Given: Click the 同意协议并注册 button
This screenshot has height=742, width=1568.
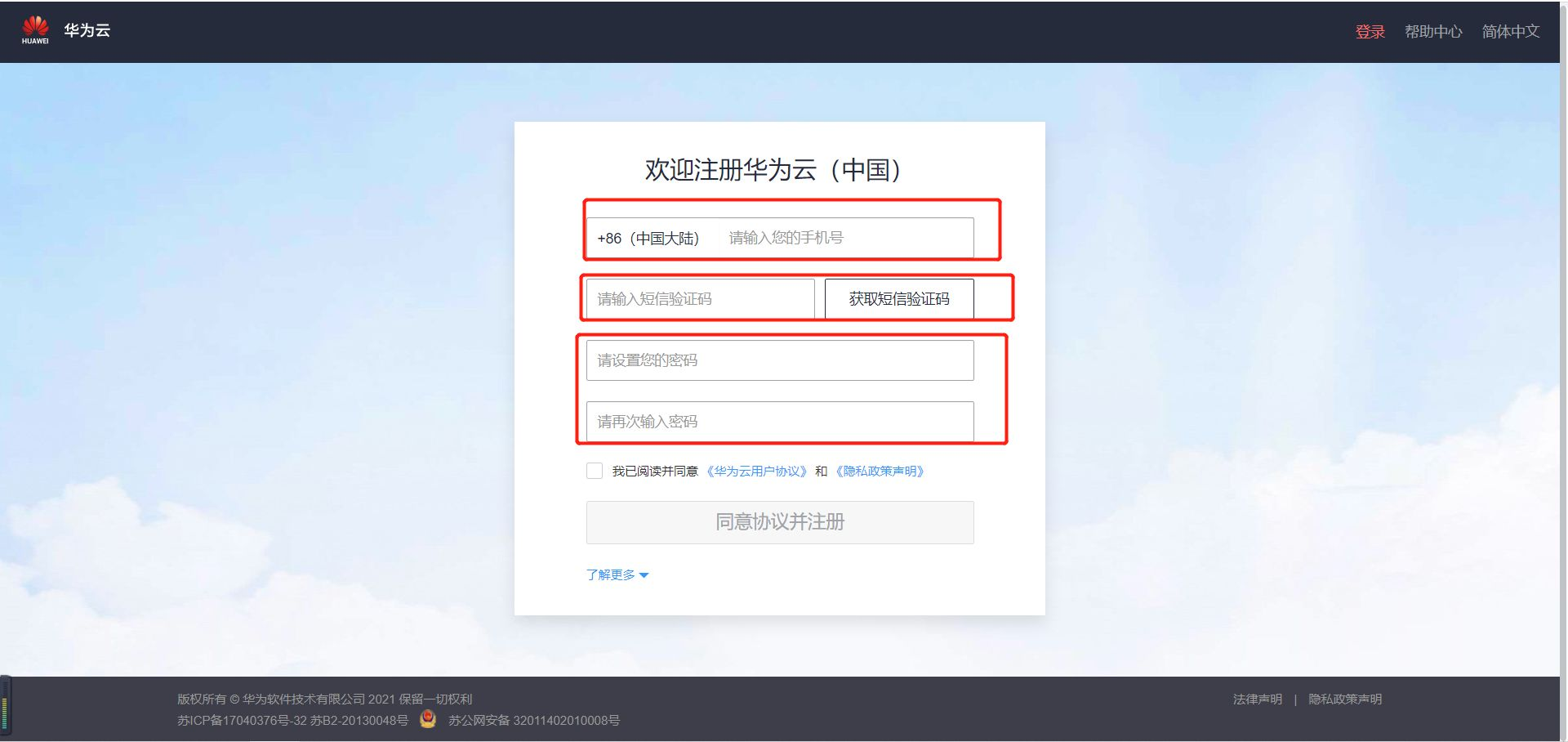Looking at the screenshot, I should click(x=779, y=522).
